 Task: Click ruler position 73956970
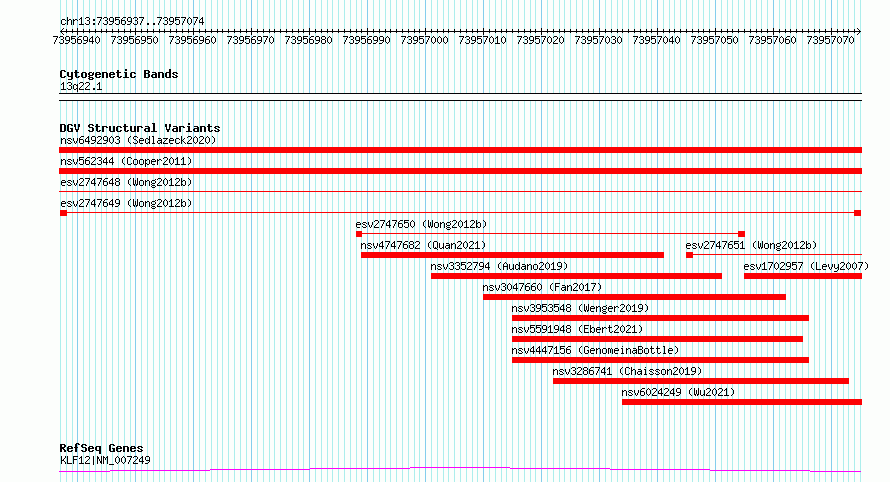point(250,40)
